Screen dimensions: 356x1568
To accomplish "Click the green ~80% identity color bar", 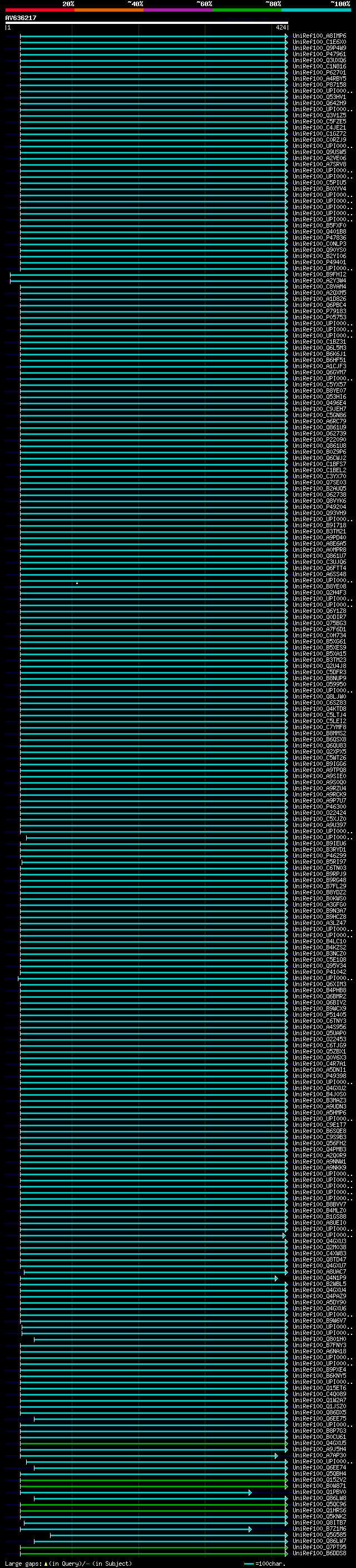I will [x=247, y=10].
